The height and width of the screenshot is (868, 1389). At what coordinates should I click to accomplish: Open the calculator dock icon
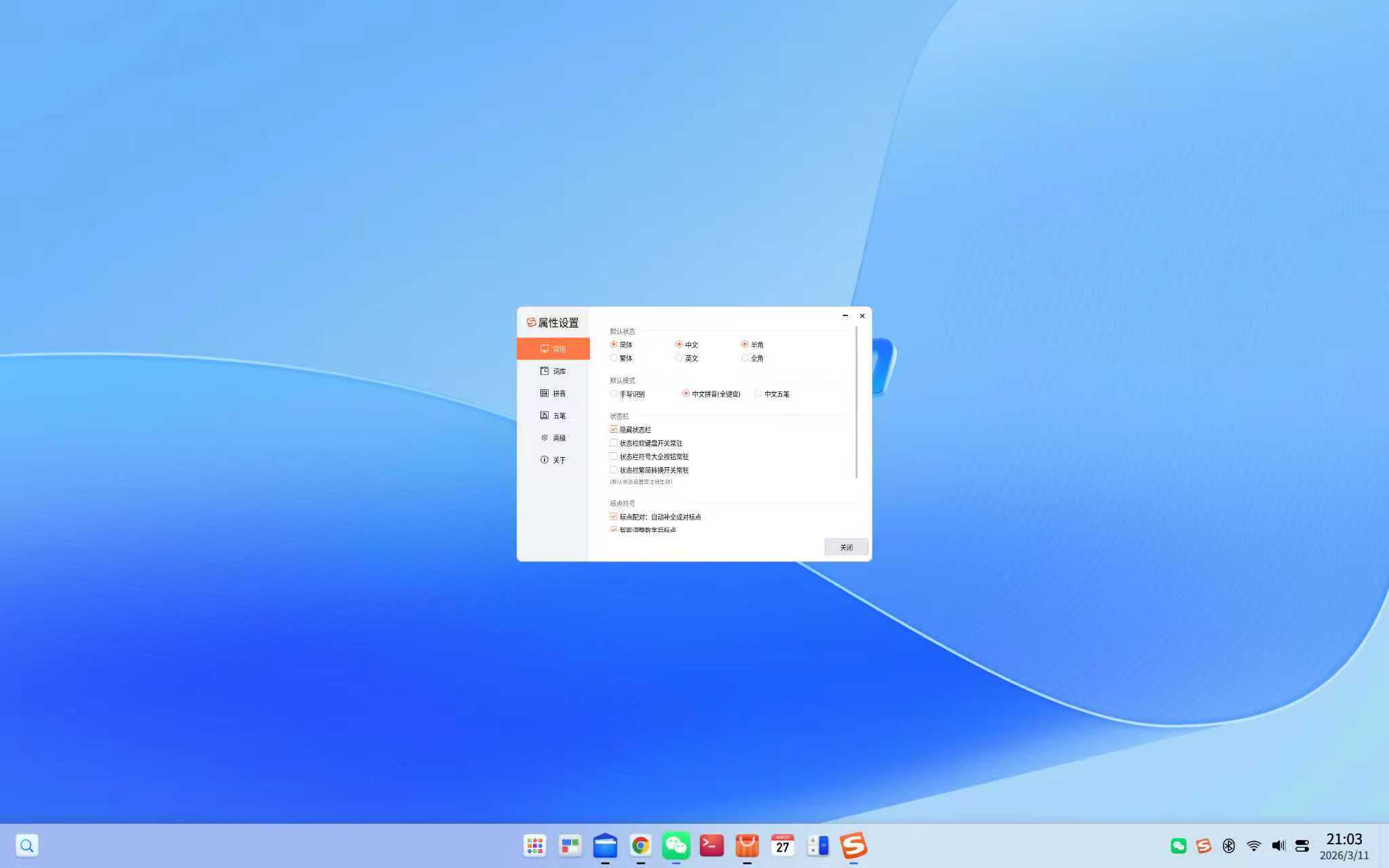coord(818,846)
